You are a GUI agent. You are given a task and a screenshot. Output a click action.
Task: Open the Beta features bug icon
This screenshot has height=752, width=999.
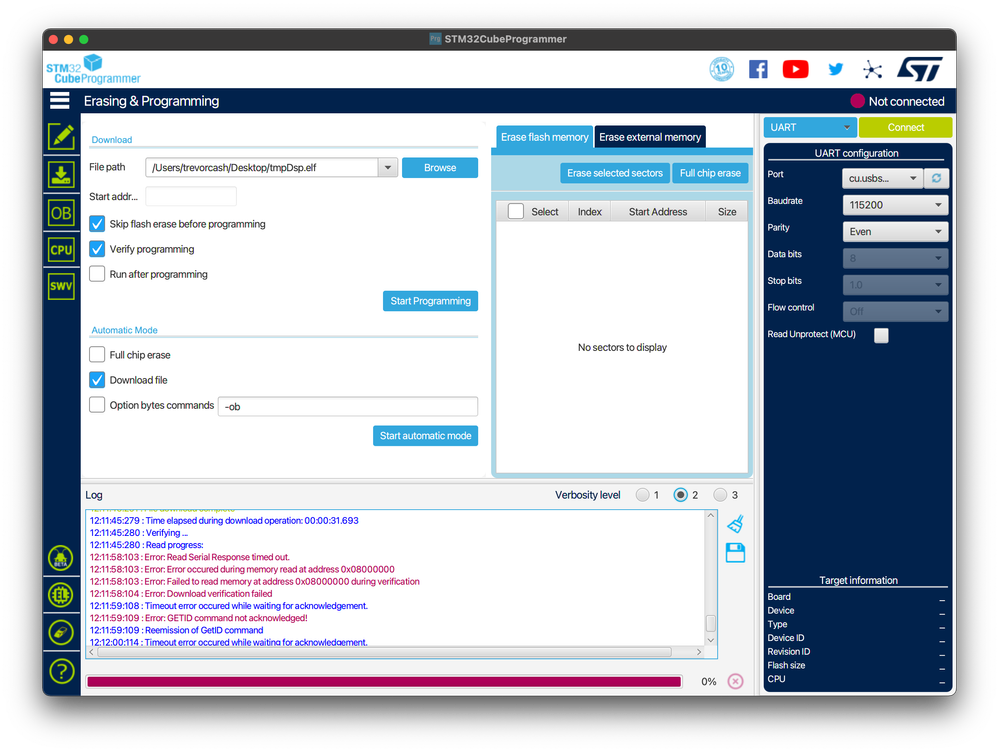tap(61, 558)
